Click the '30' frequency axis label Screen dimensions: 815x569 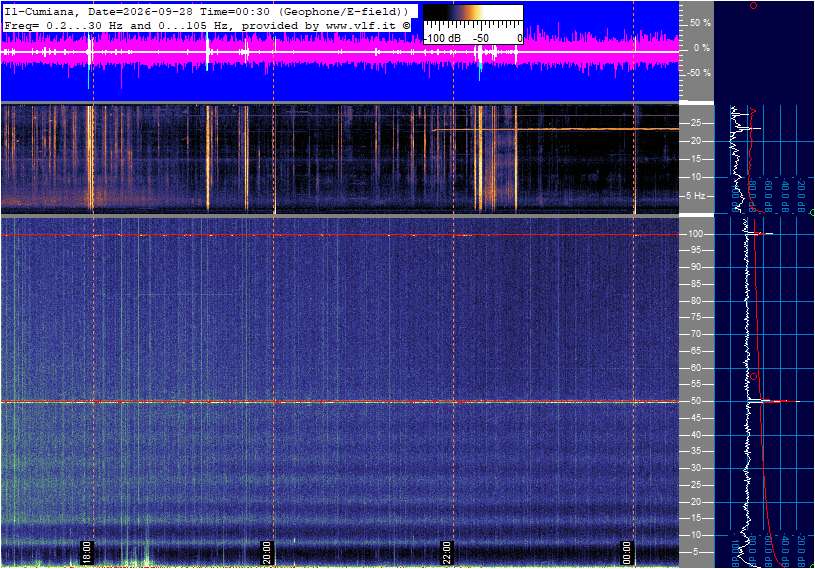tap(695, 468)
